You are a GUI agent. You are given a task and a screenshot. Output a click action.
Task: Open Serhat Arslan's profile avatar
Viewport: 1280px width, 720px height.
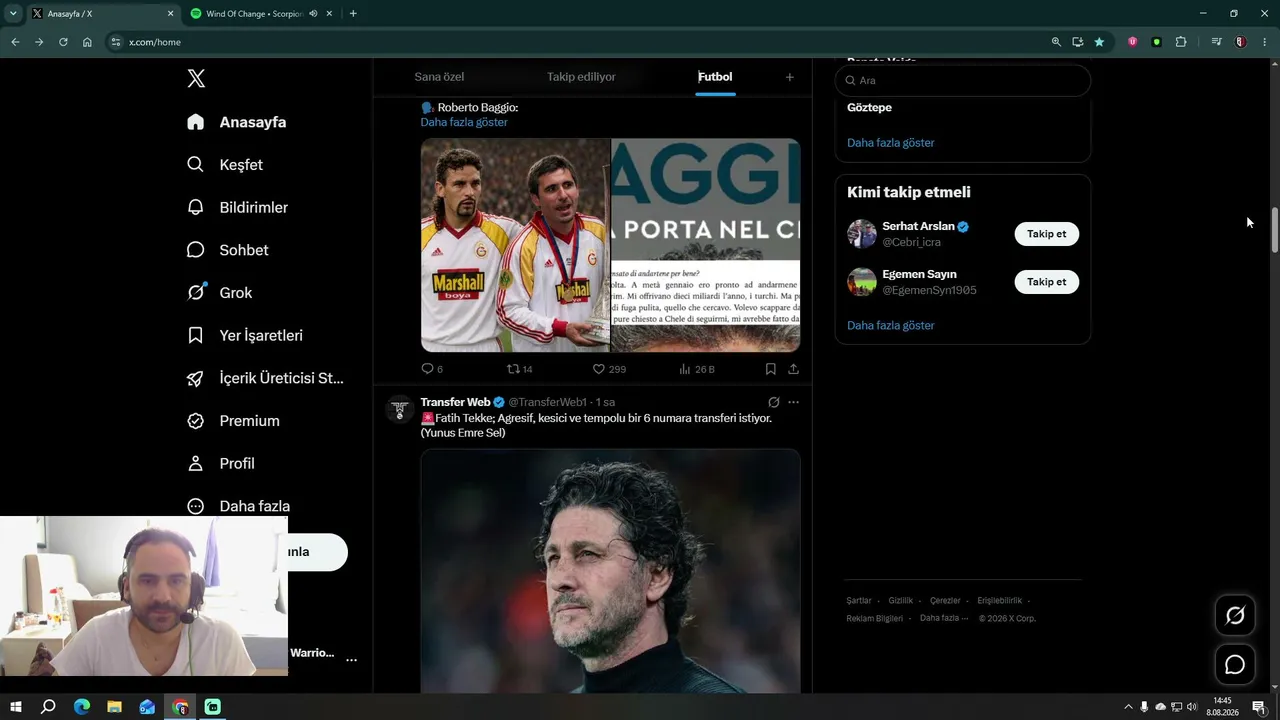click(861, 234)
